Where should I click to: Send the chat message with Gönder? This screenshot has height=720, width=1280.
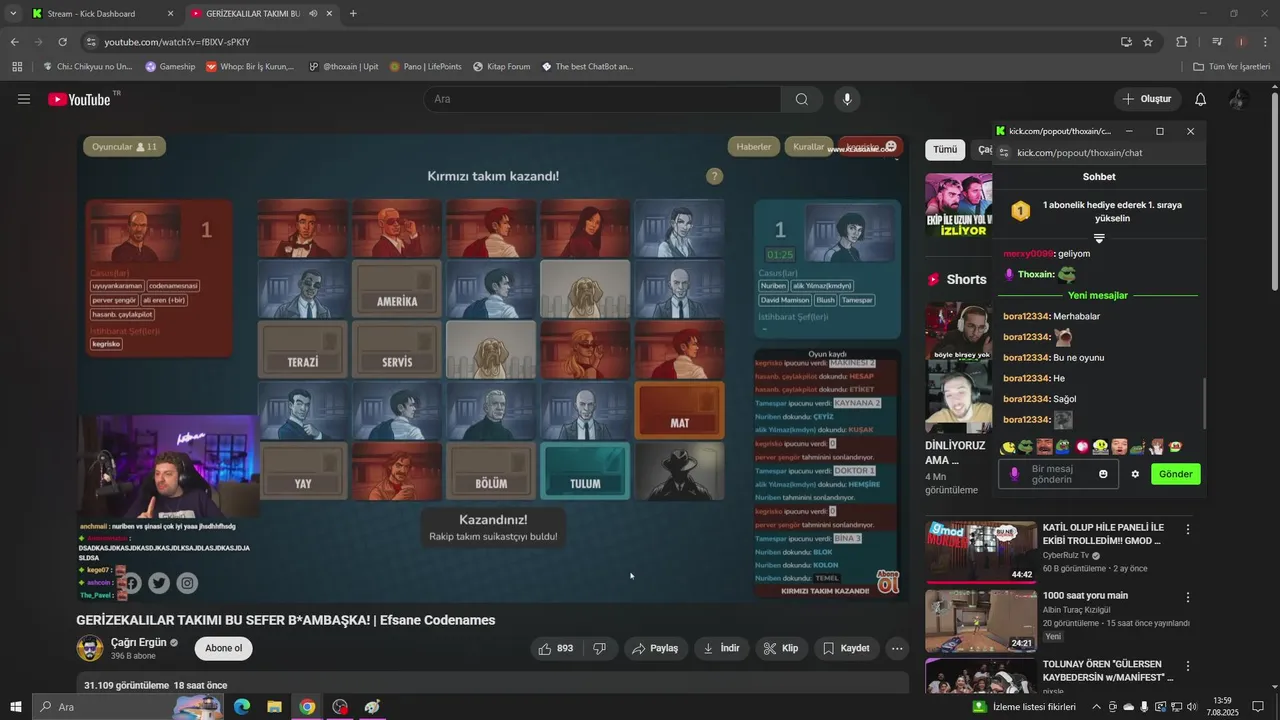1175,474
